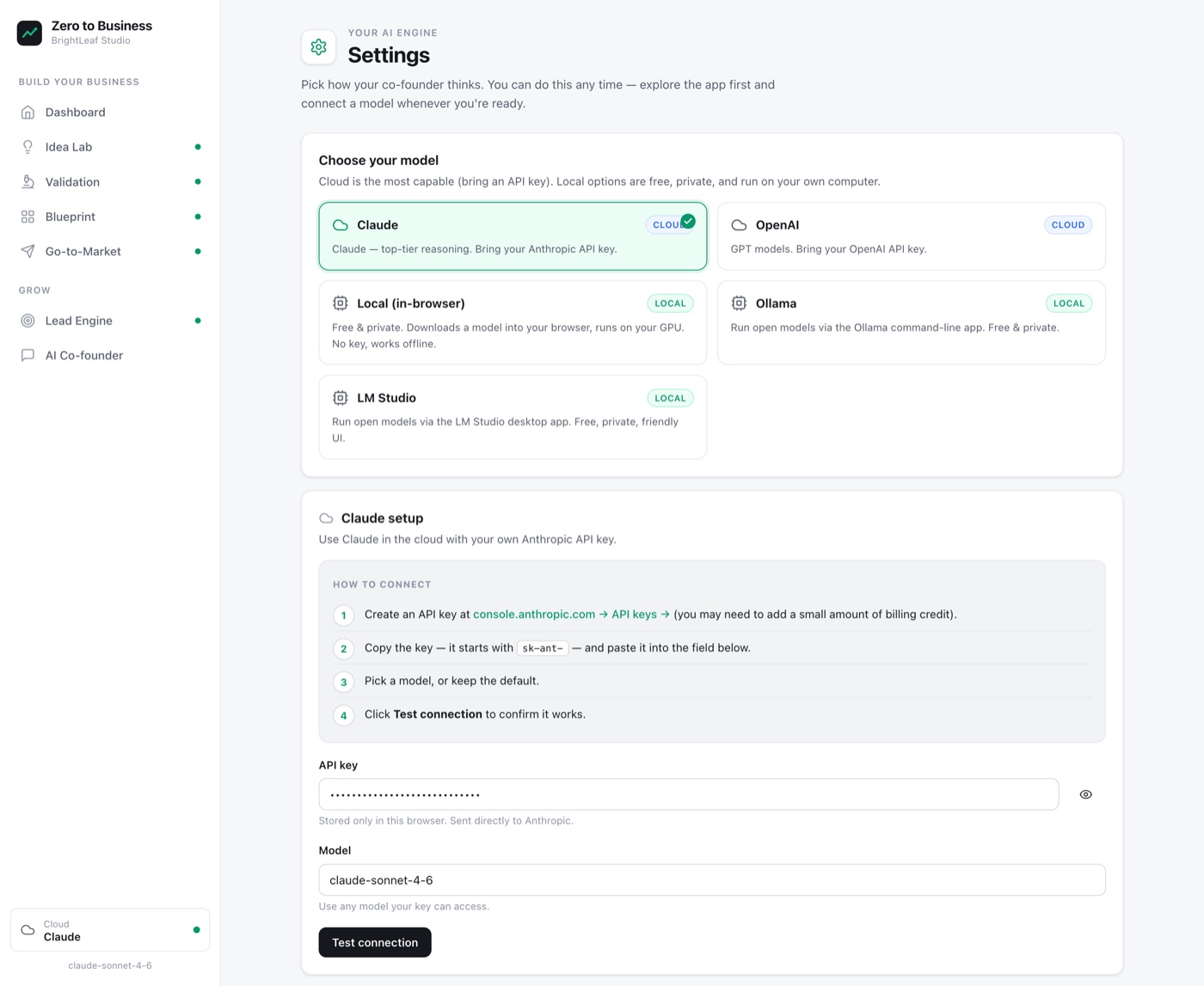Screen dimensions: 1204x986
Task: Click the Dashboard home icon
Action: [x=28, y=112]
